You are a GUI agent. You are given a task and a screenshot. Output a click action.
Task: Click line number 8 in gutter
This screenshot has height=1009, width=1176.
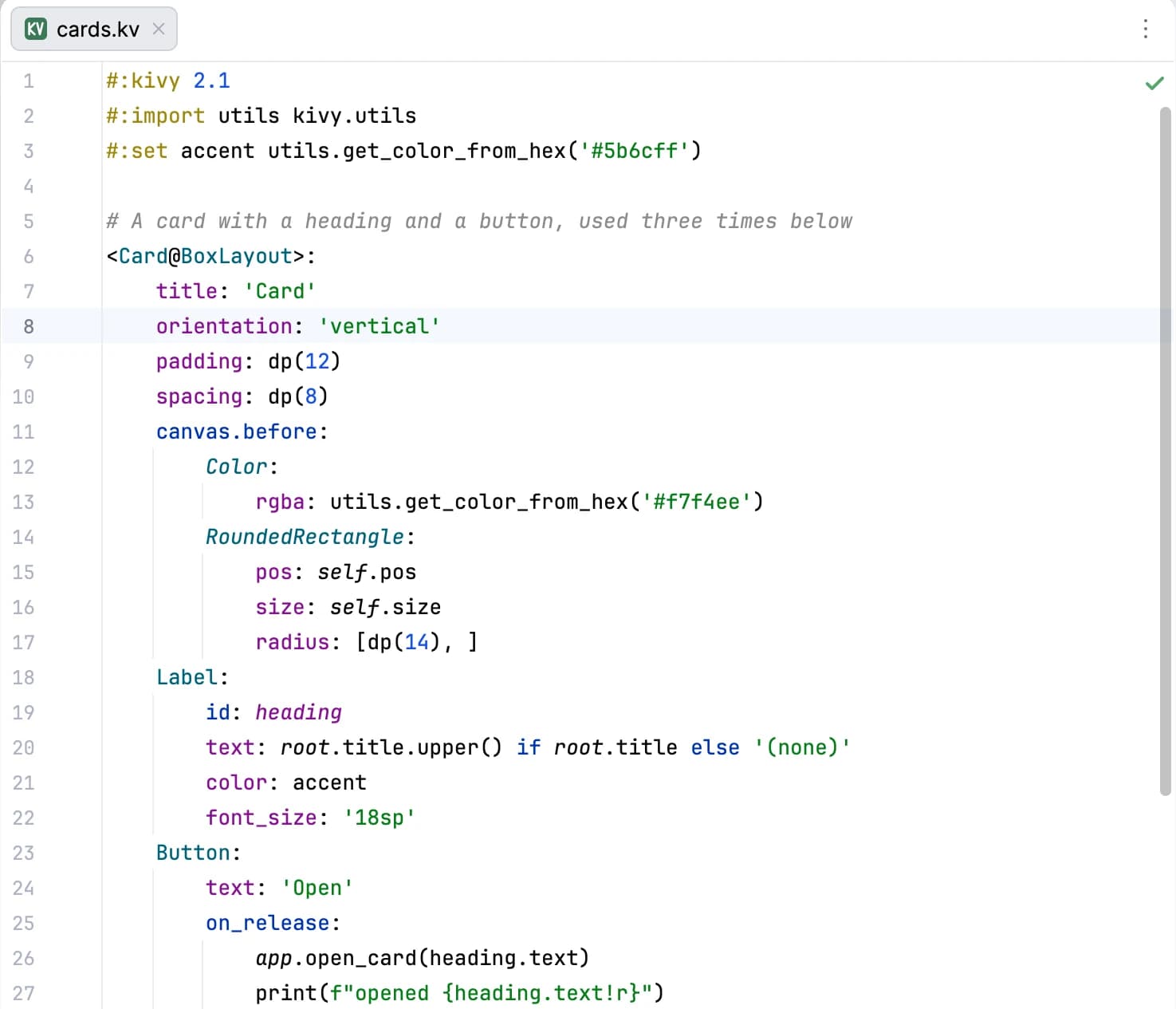click(x=29, y=326)
